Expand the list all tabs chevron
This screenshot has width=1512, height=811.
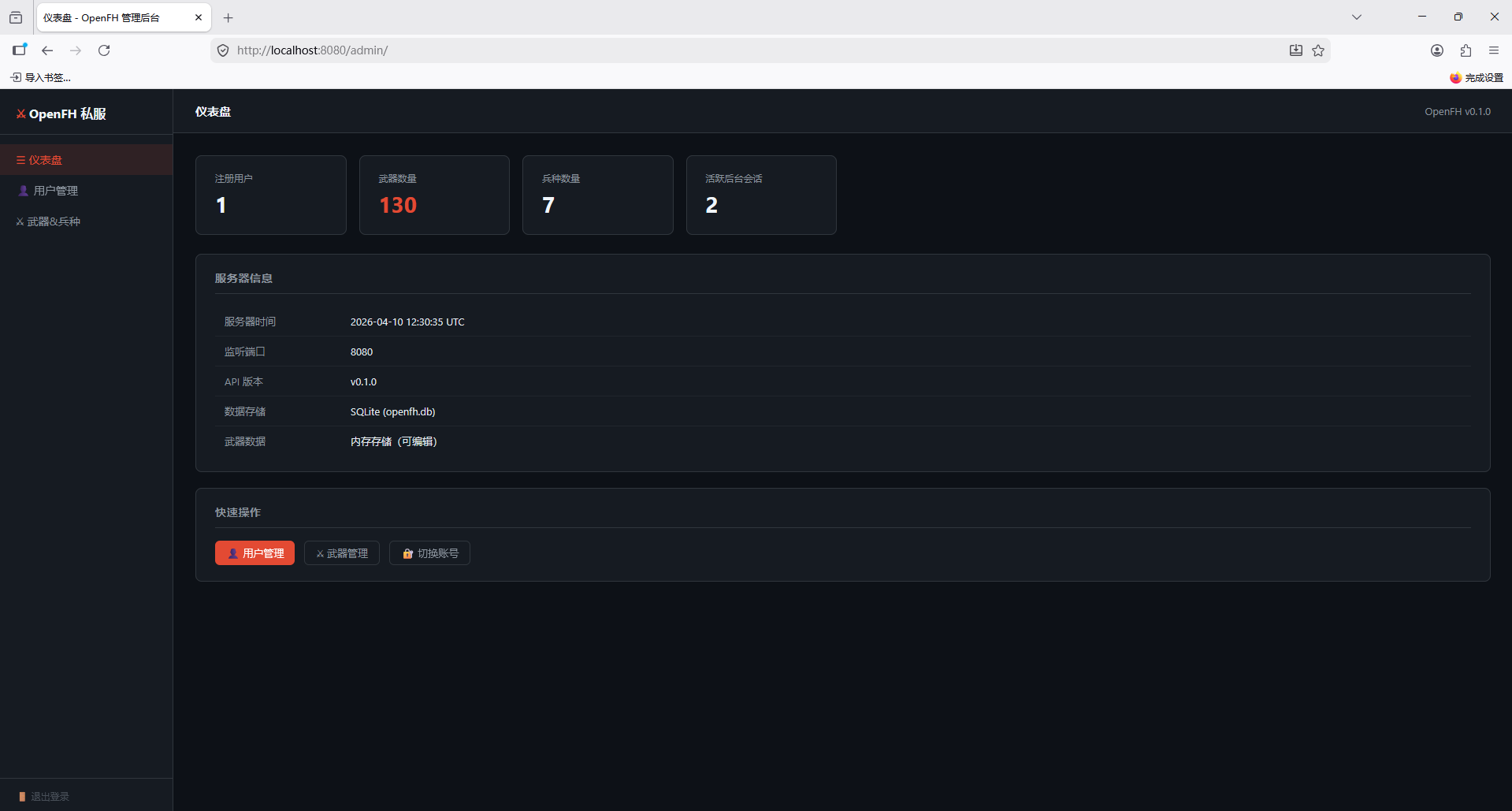click(1357, 17)
